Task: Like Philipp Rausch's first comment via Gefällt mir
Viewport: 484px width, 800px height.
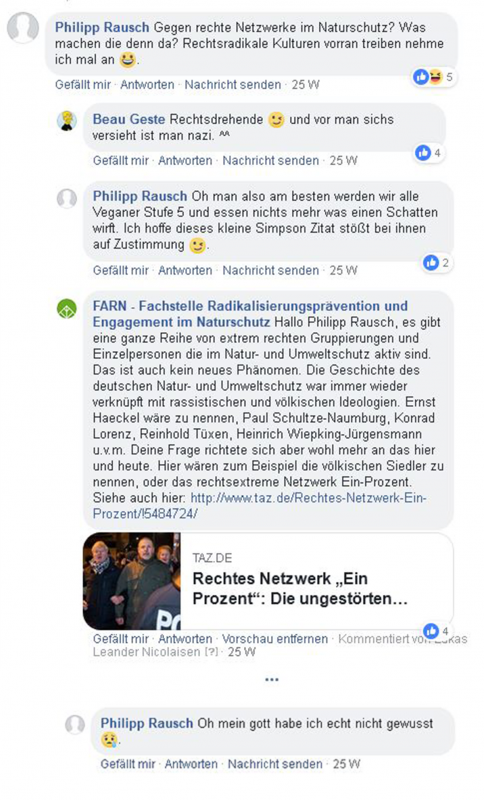Action: point(83,85)
